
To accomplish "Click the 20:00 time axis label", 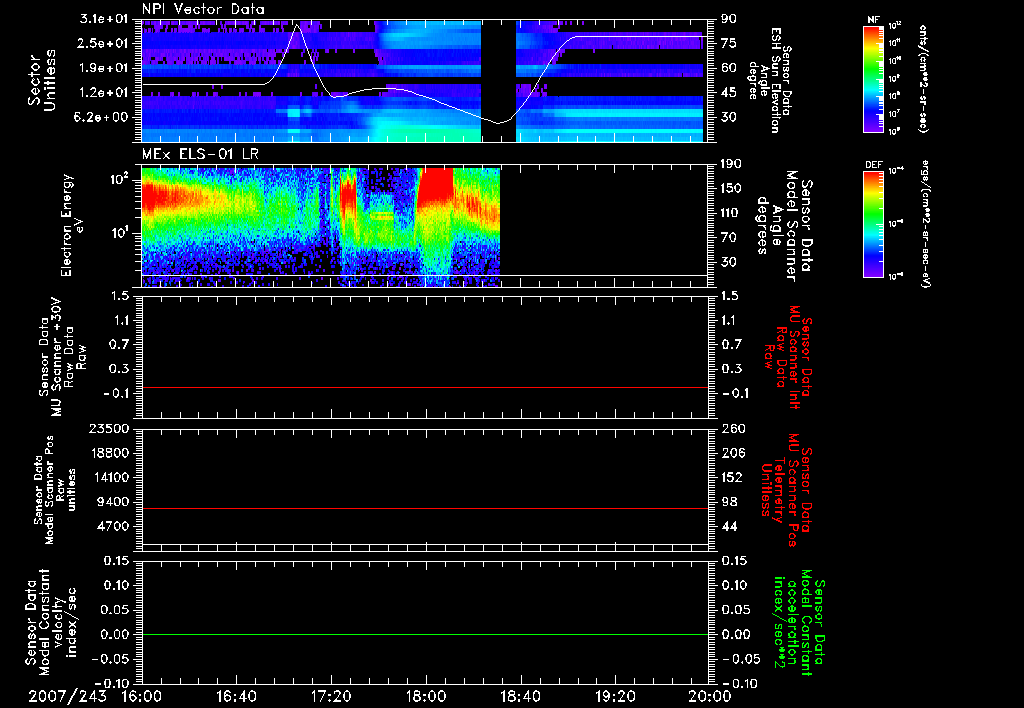I will tap(710, 696).
